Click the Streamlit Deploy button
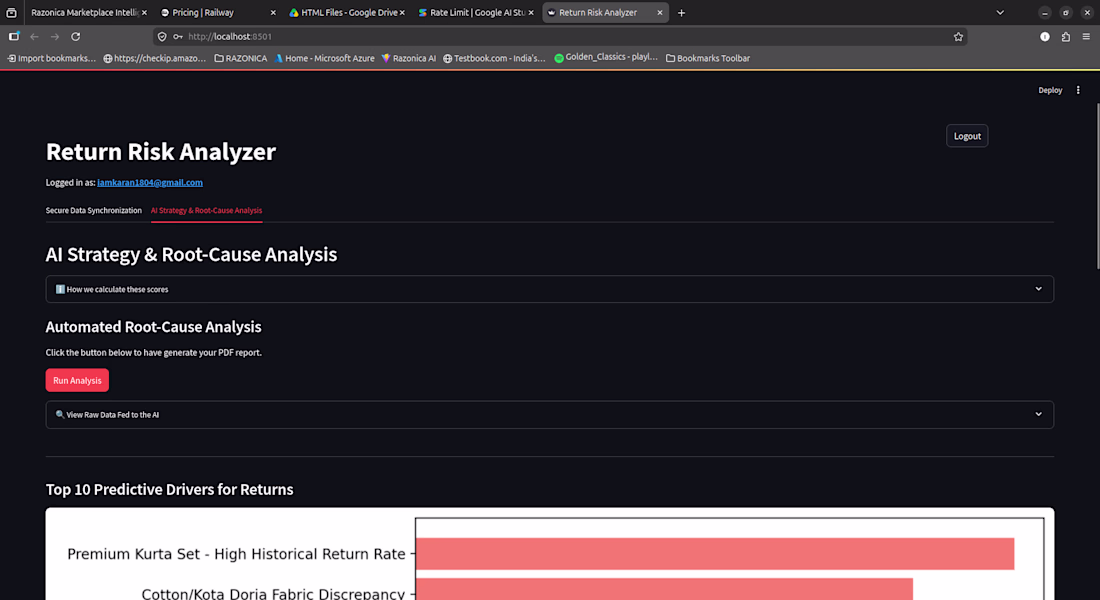Screen dimensions: 1100x600 pos(1050,90)
